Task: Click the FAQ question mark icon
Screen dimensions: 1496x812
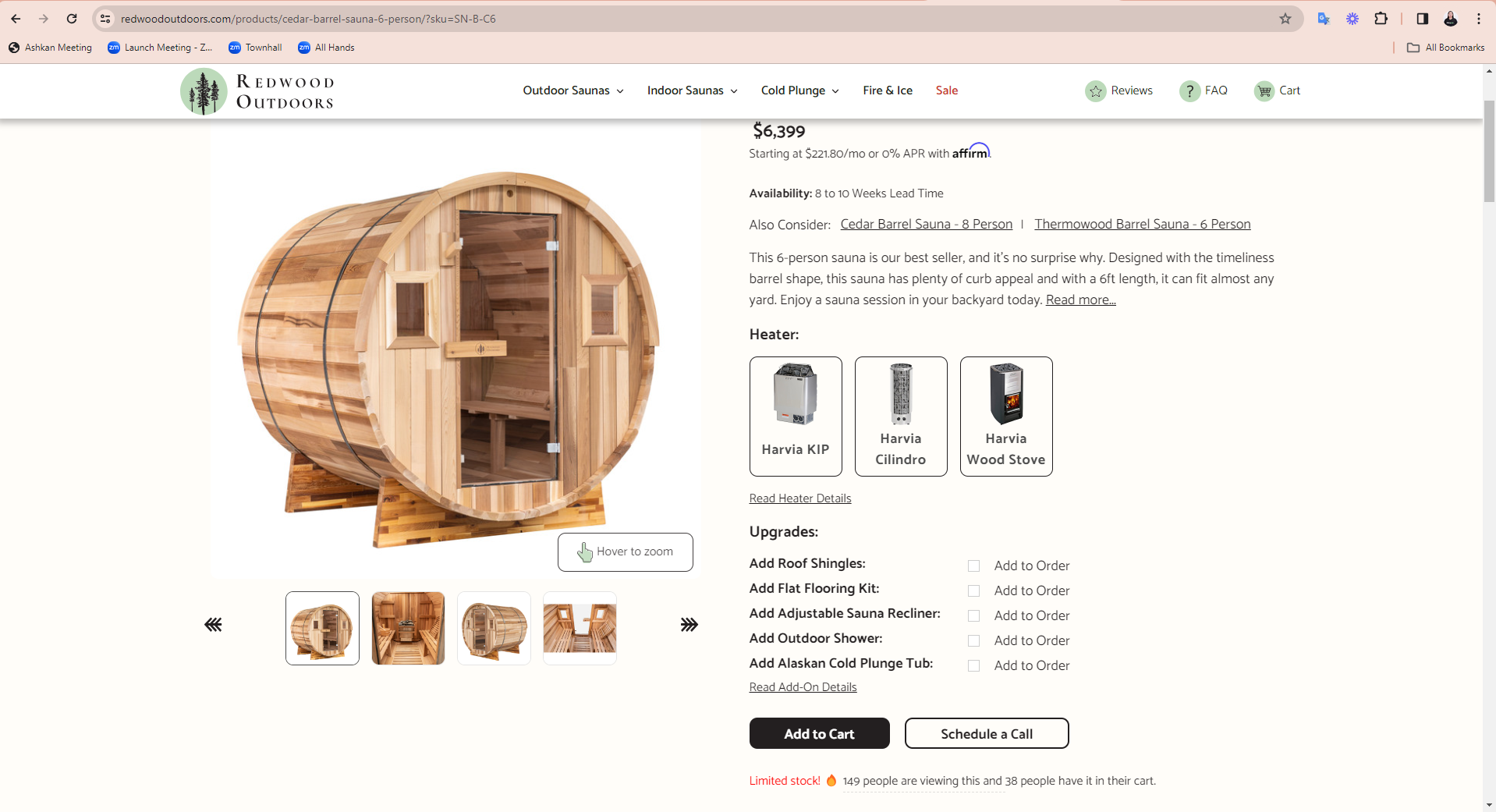Action: point(1189,91)
